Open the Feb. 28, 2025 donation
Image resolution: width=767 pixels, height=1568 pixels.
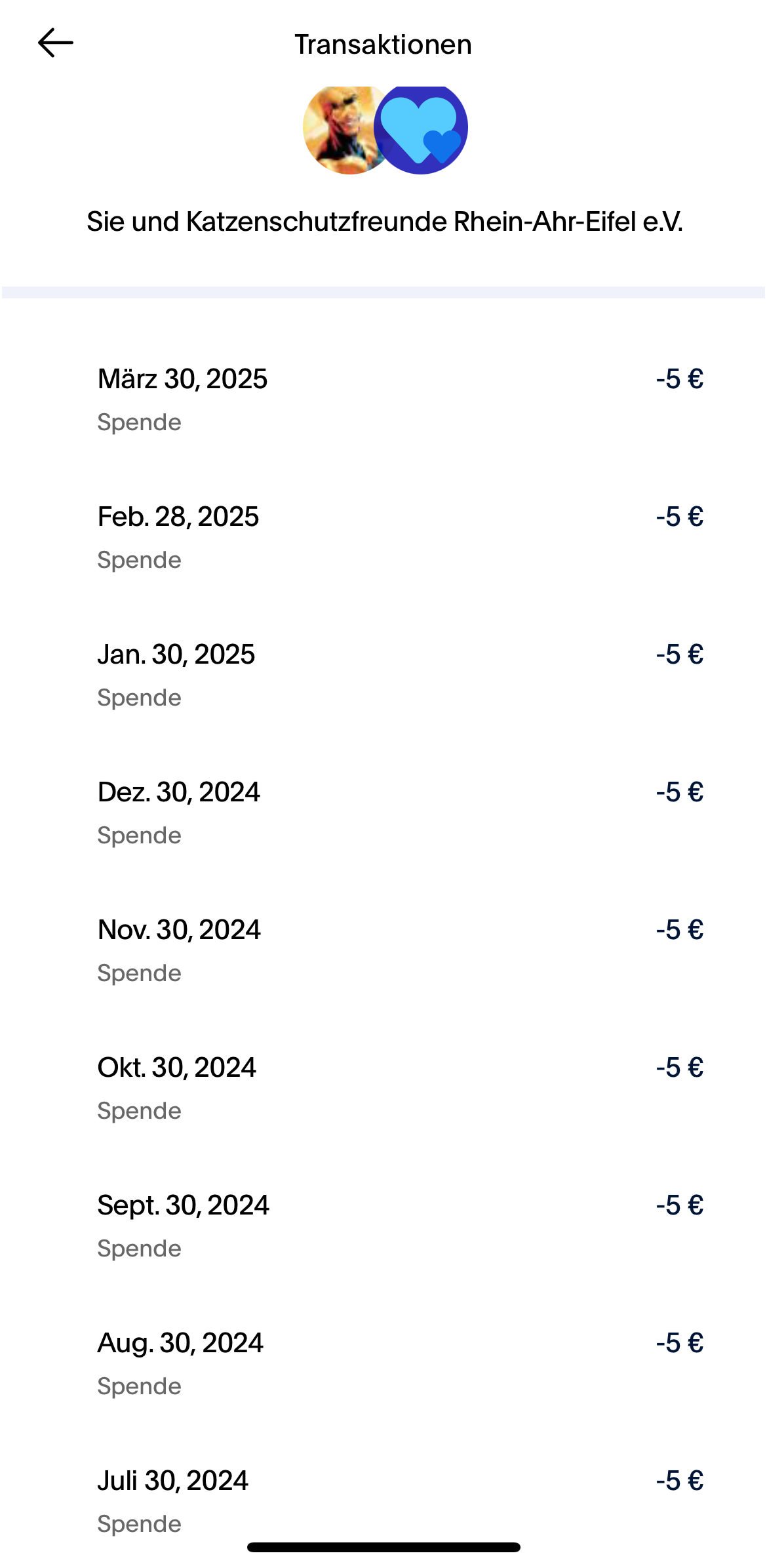click(x=178, y=517)
